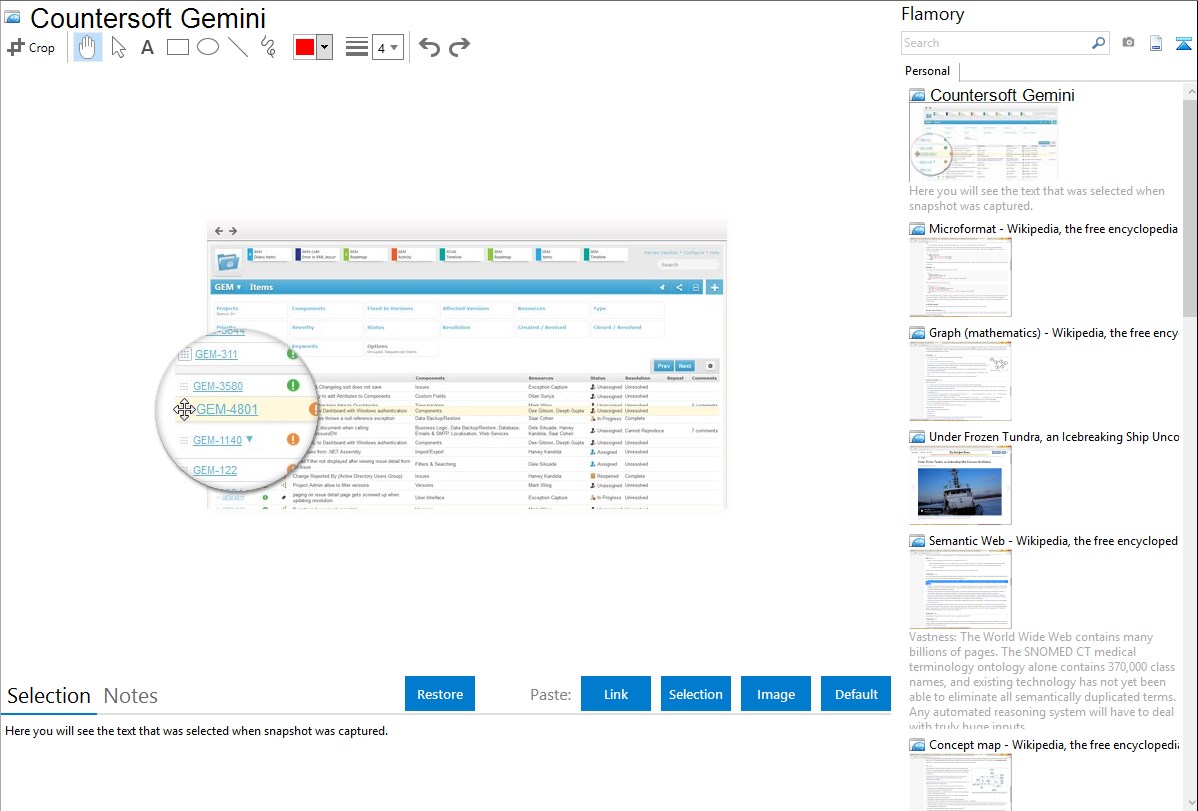
Task: Redo the last annotation
Action: click(459, 47)
